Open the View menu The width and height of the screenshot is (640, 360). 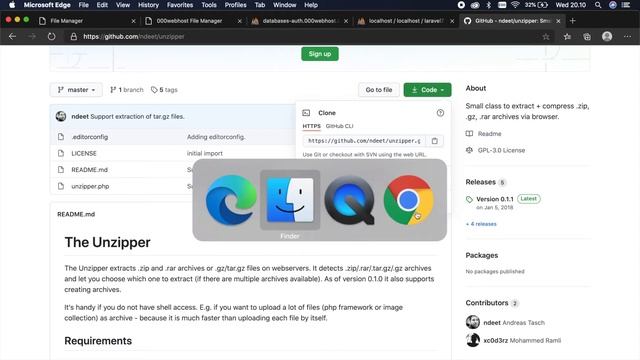(122, 5)
